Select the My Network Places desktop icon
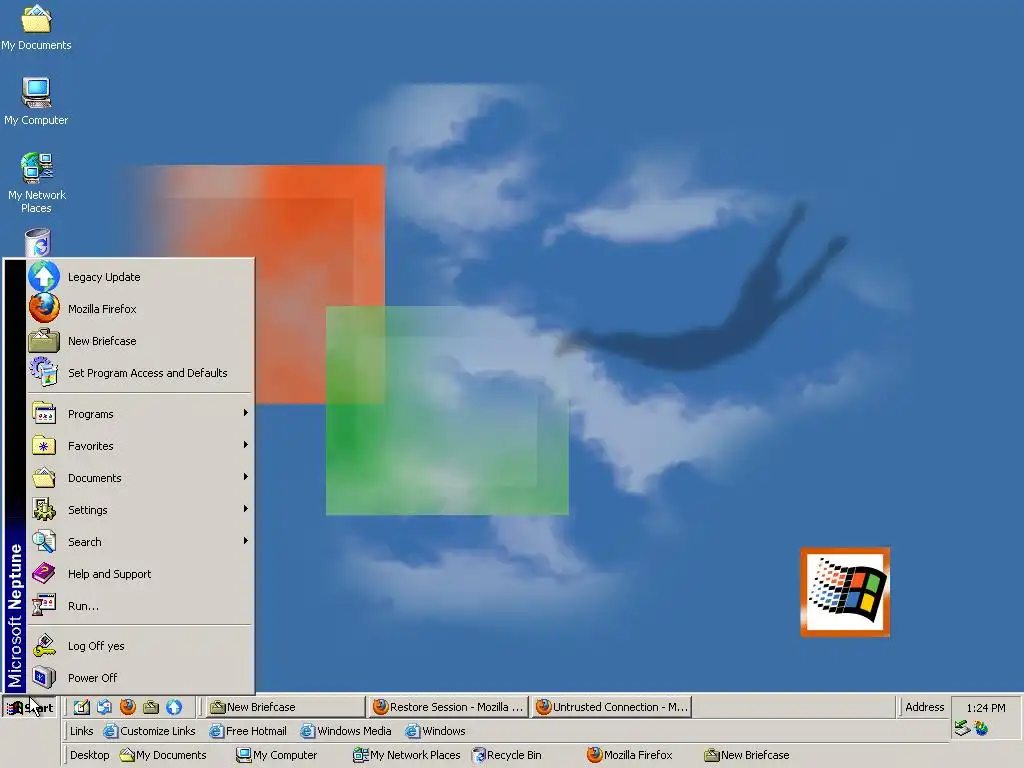The image size is (1024, 768). [36, 183]
